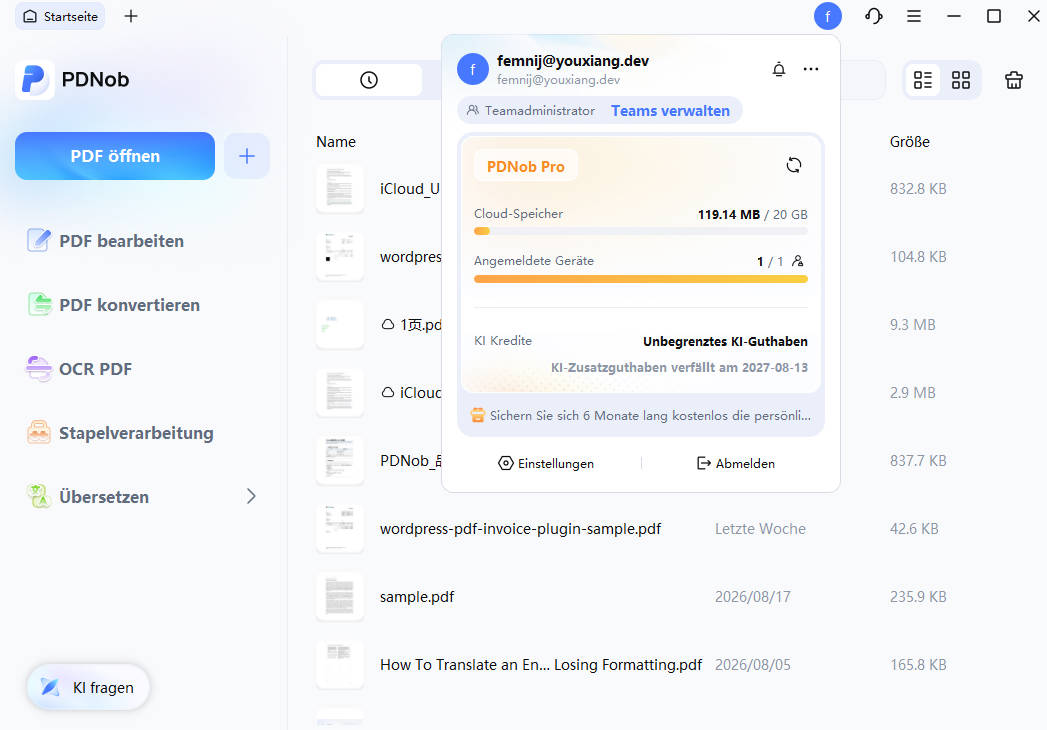Screen dimensions: 1047x730
Task: Add a new tab with plus icon
Action: [x=131, y=16]
